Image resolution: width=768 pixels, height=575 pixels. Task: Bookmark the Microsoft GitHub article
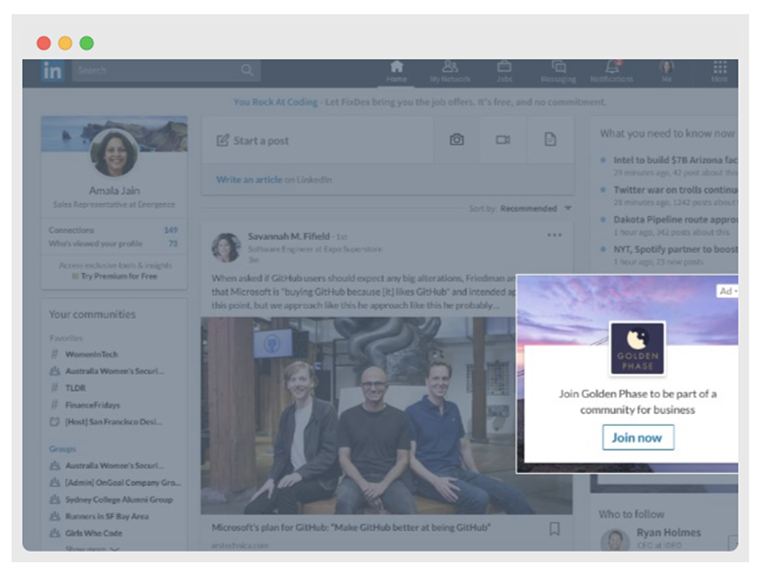[554, 529]
